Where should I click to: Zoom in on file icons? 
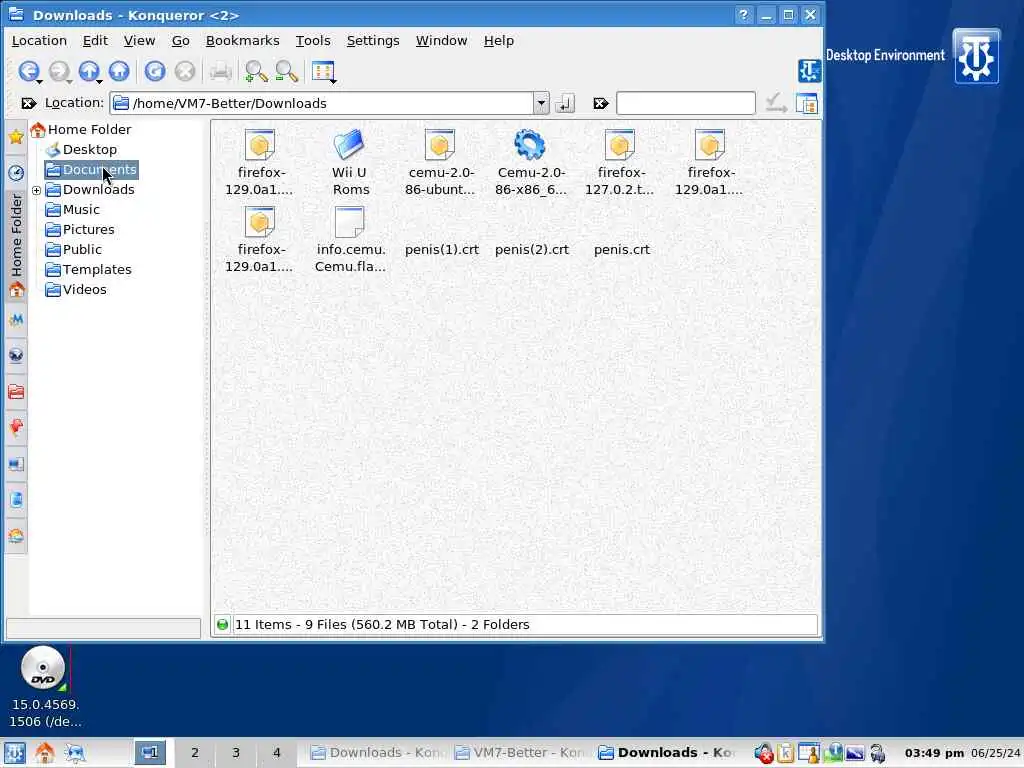click(256, 71)
